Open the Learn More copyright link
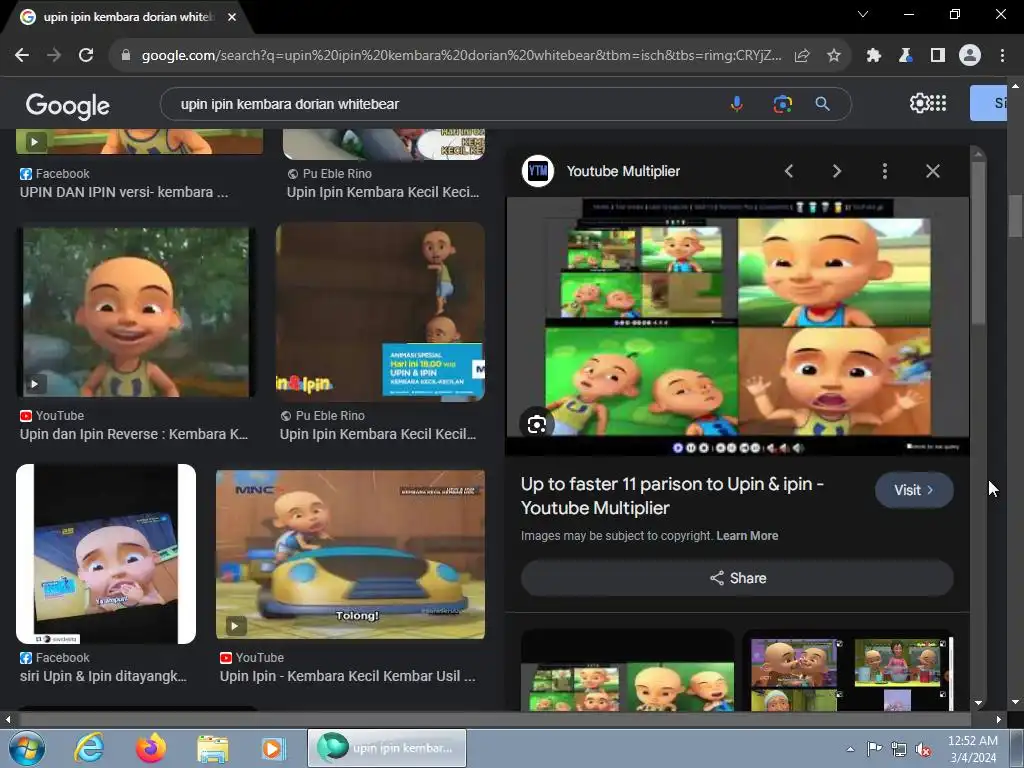 point(747,536)
